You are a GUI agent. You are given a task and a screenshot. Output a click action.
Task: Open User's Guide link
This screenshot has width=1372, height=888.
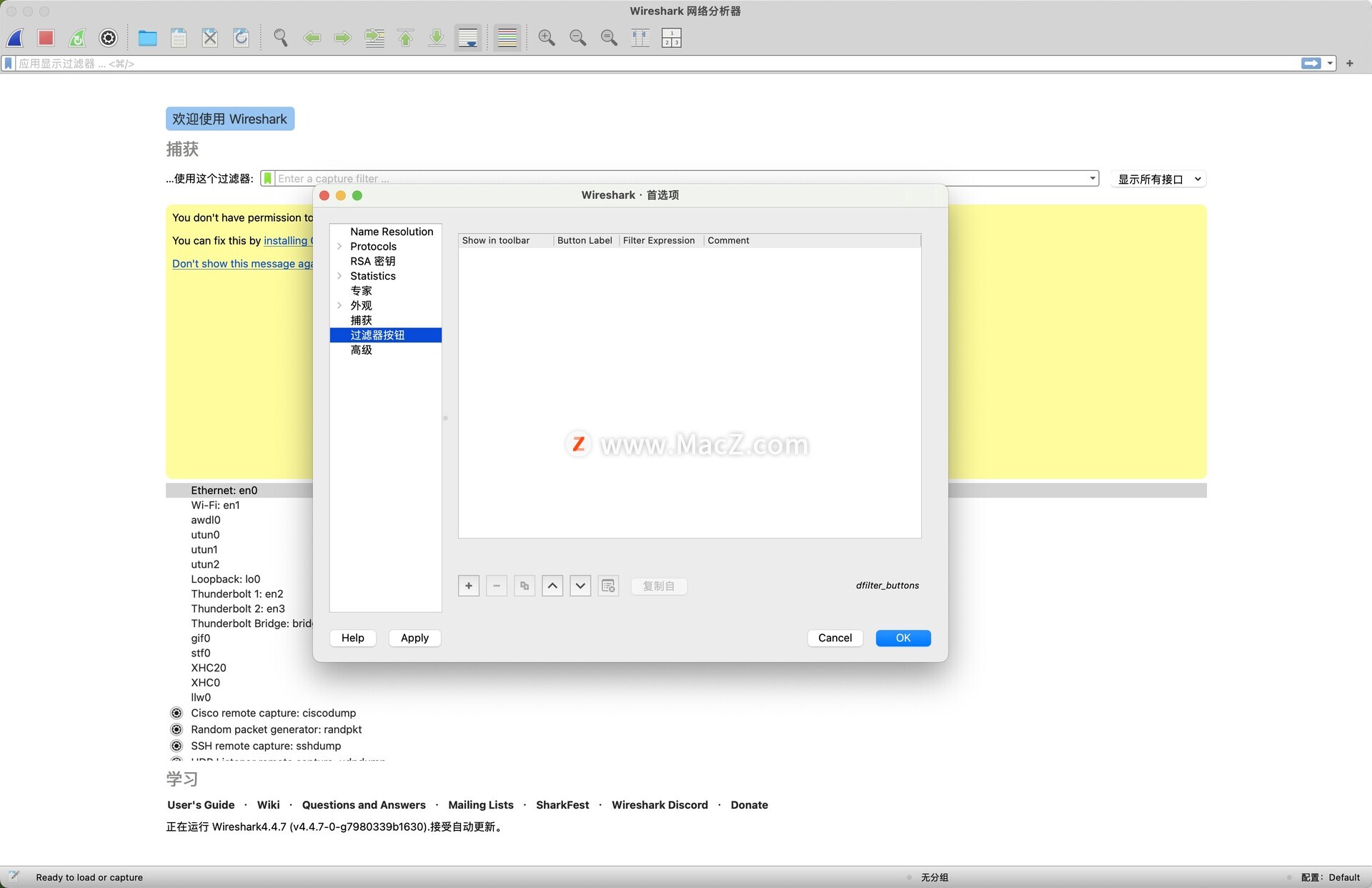tap(201, 805)
